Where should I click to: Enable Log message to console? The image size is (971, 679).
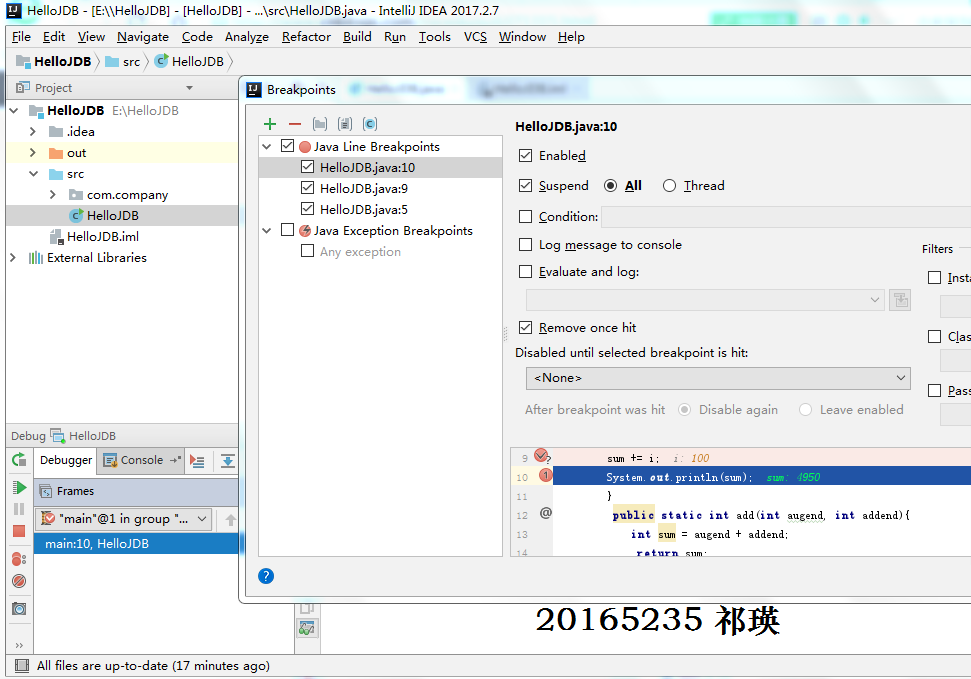[x=525, y=245]
